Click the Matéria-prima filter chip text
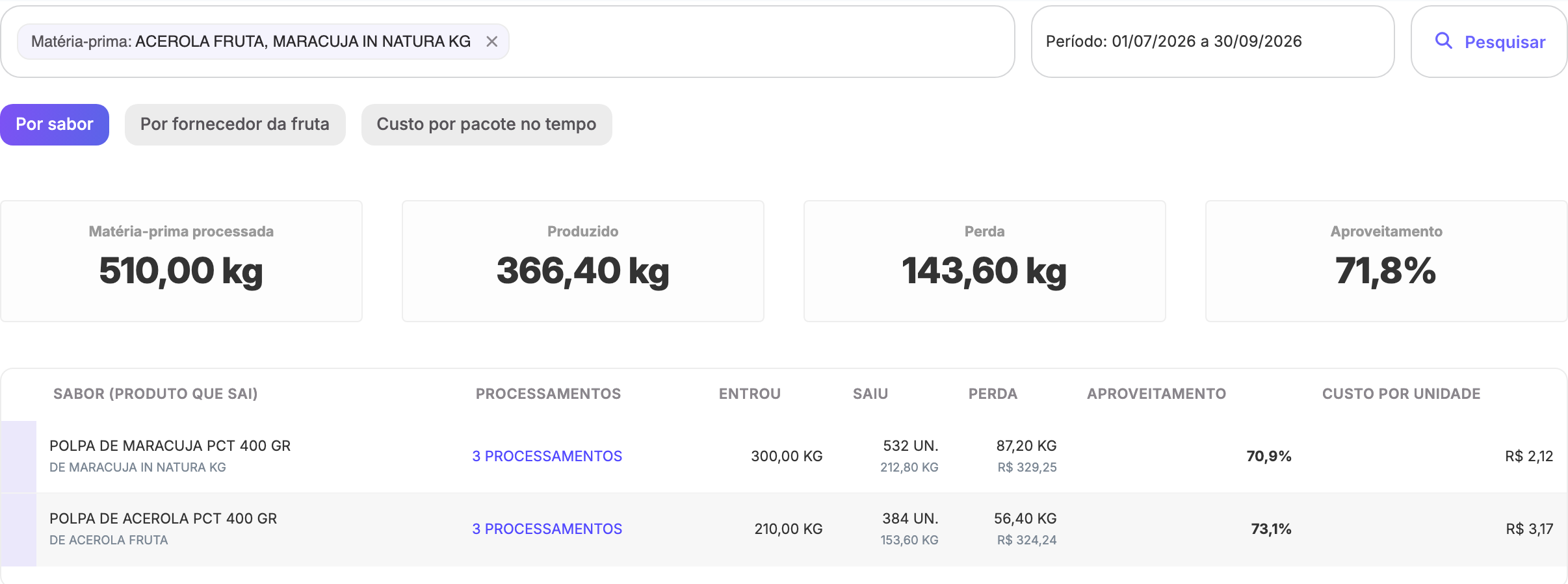The width and height of the screenshot is (1568, 584). [251, 42]
